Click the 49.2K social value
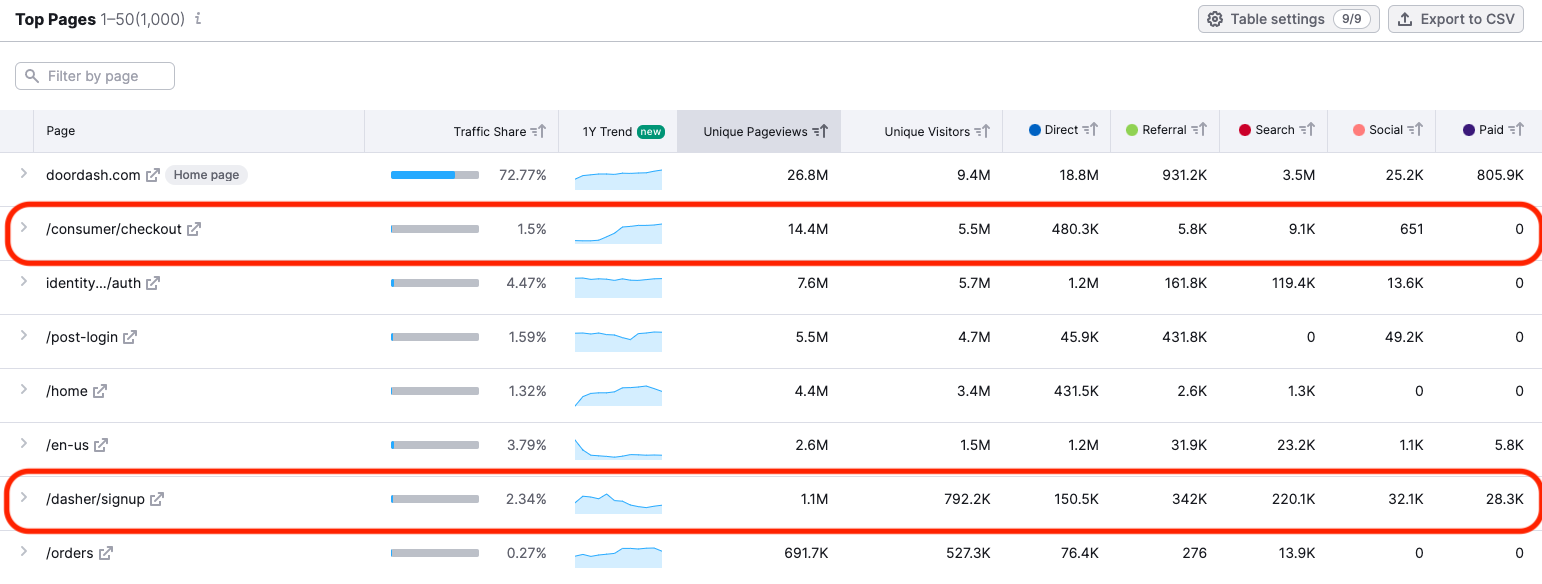The image size is (1542, 584). pos(1403,337)
